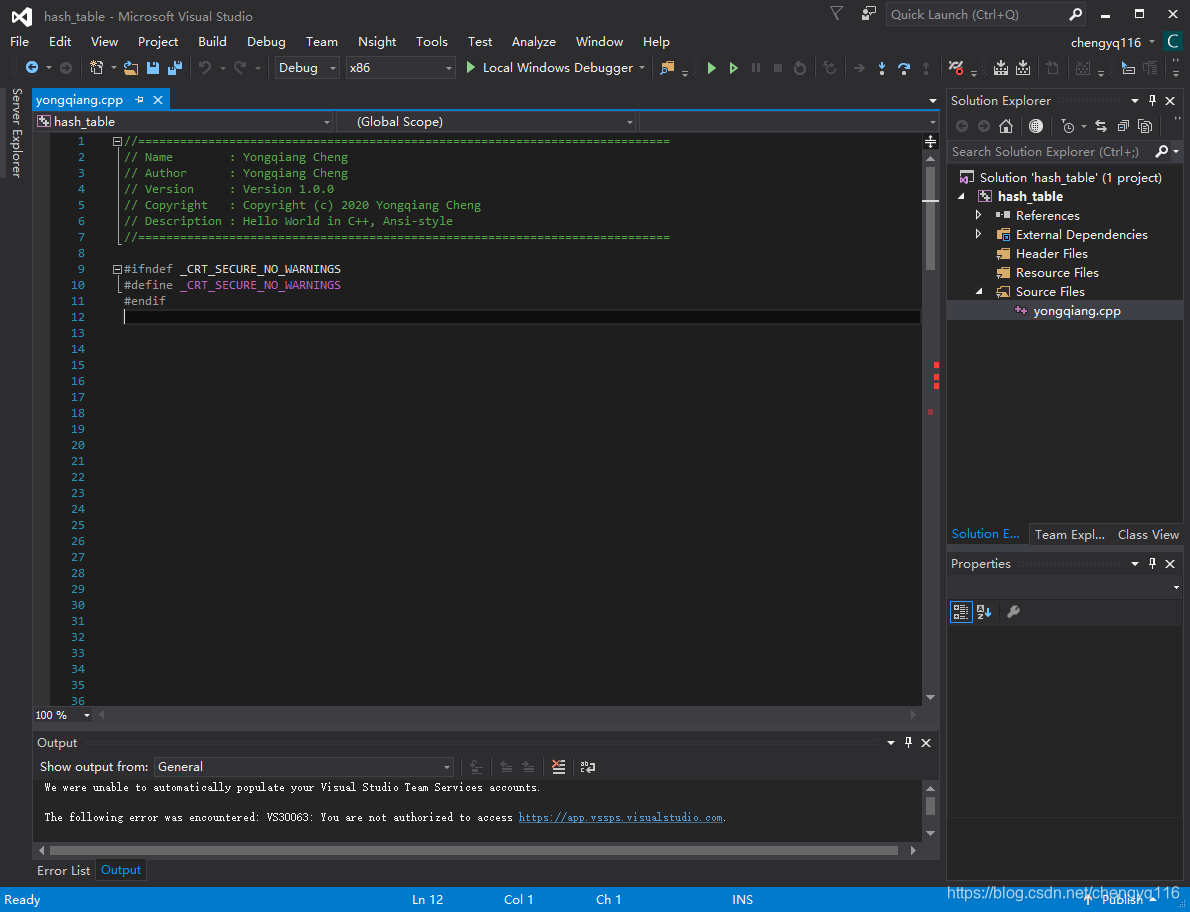The height and width of the screenshot is (912, 1190).
Task: Click the Find in Files icon
Action: pyautogui.click(x=667, y=68)
